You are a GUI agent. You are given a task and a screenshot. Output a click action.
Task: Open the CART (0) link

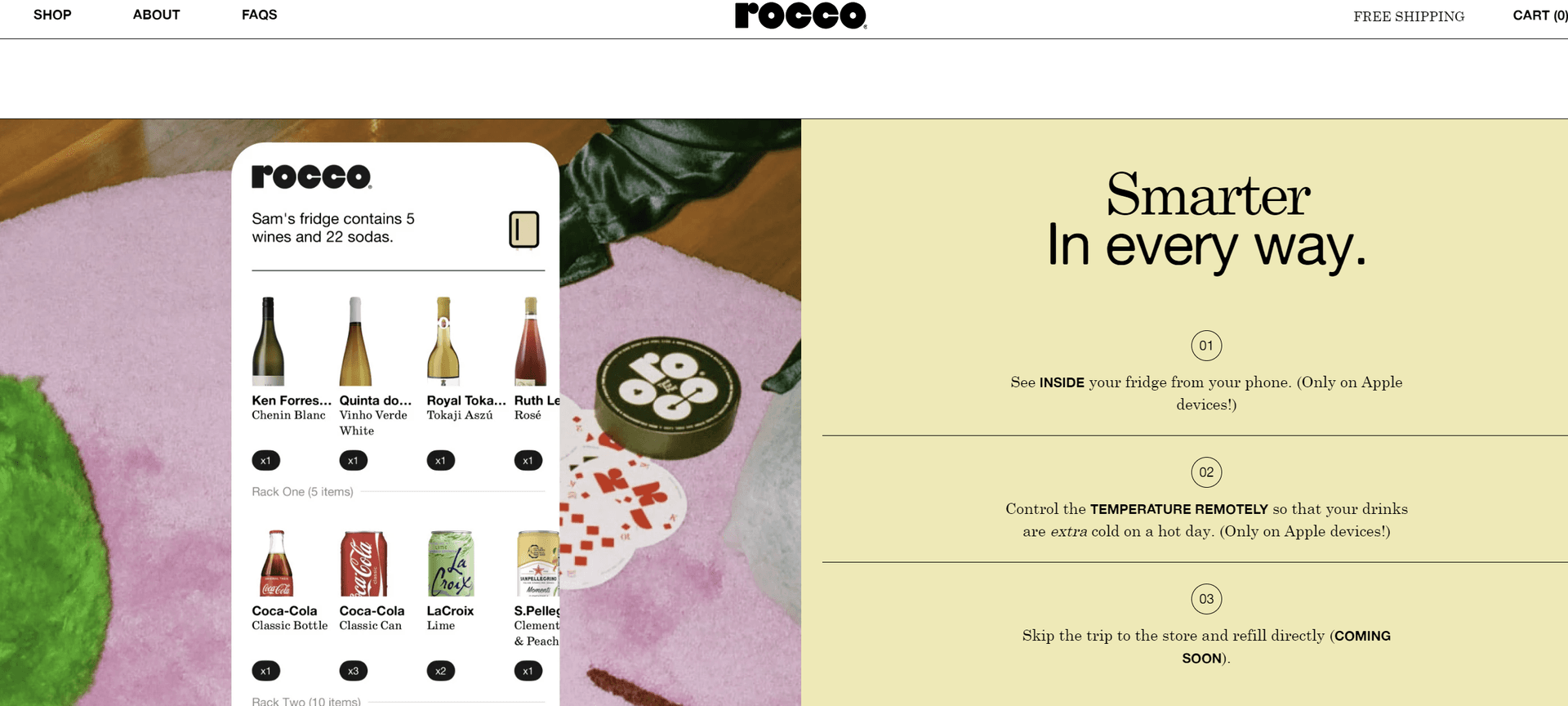(x=1539, y=16)
